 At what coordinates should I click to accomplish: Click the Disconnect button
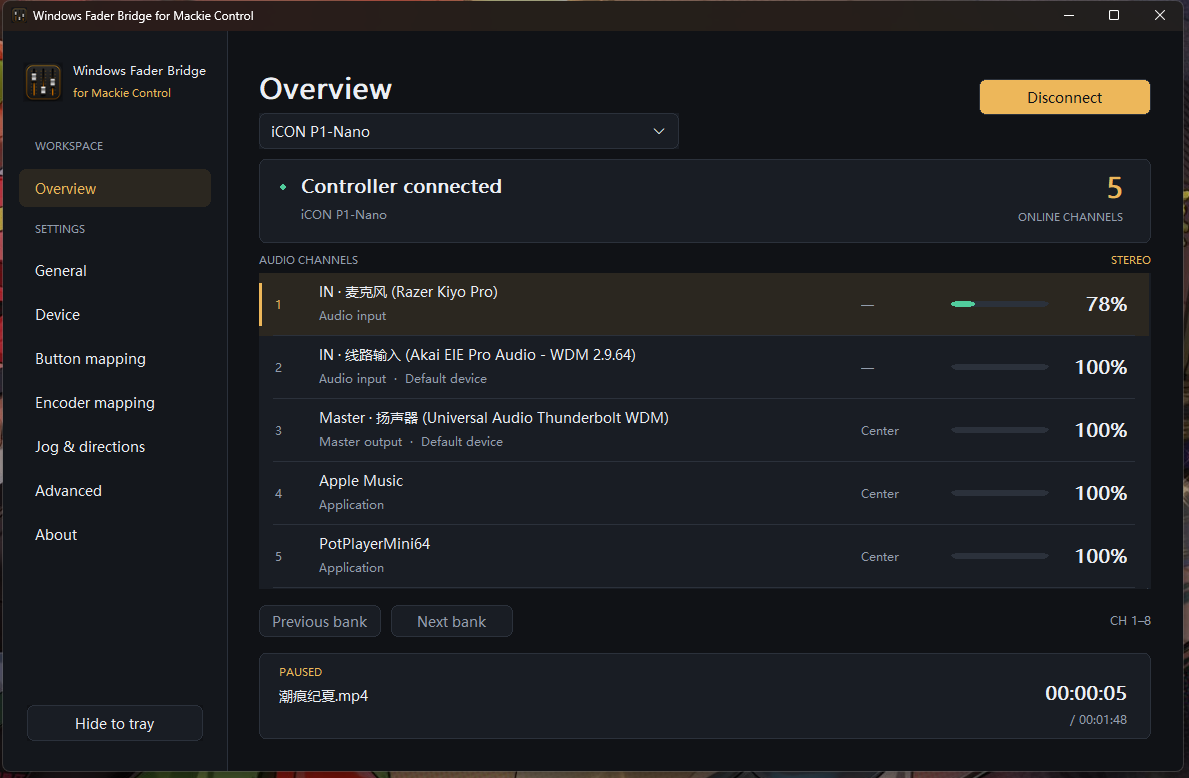pyautogui.click(x=1065, y=97)
